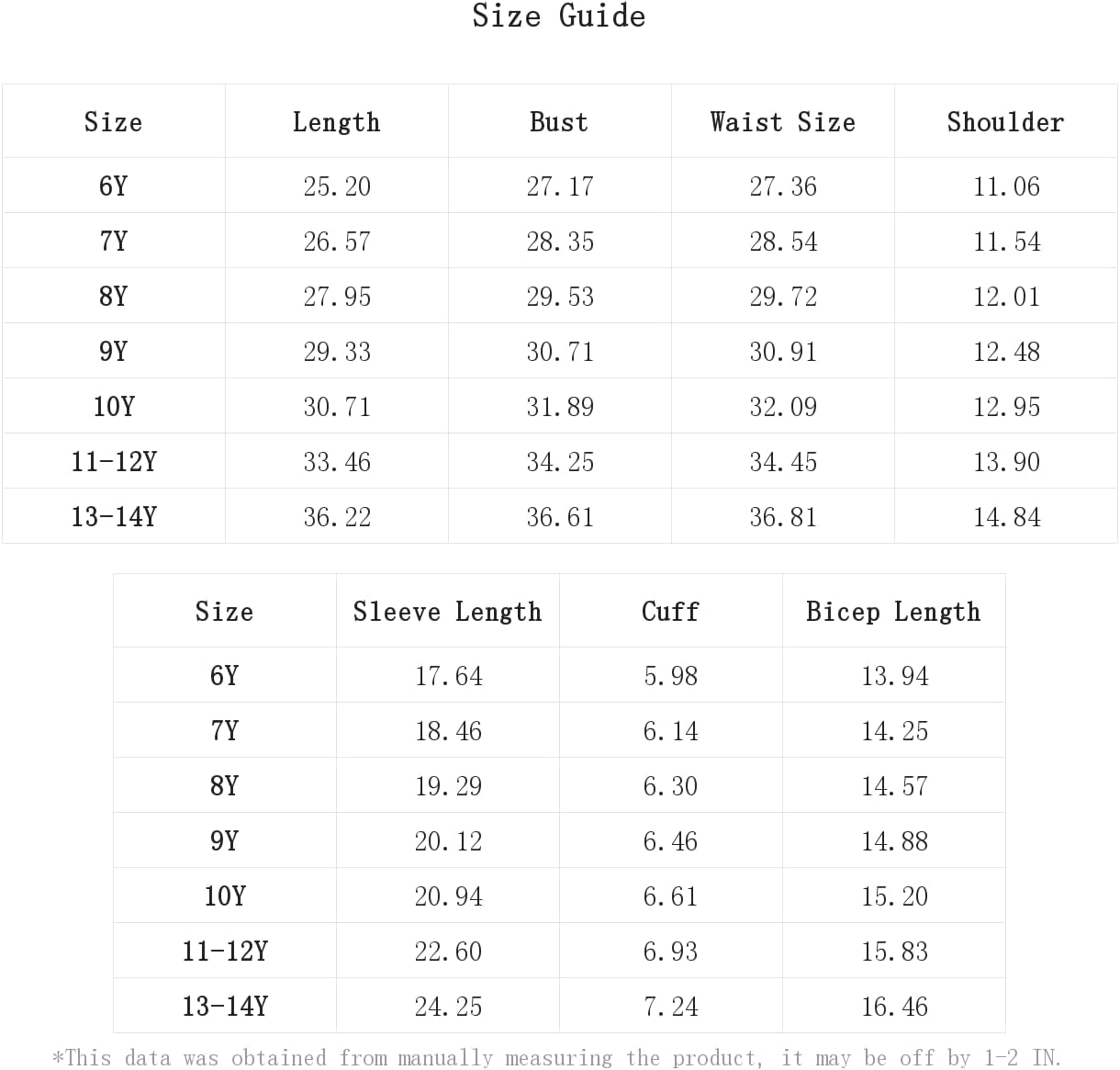Screen dimensions: 1120x1070
Task: Click the Cuff column header
Action: tap(670, 612)
